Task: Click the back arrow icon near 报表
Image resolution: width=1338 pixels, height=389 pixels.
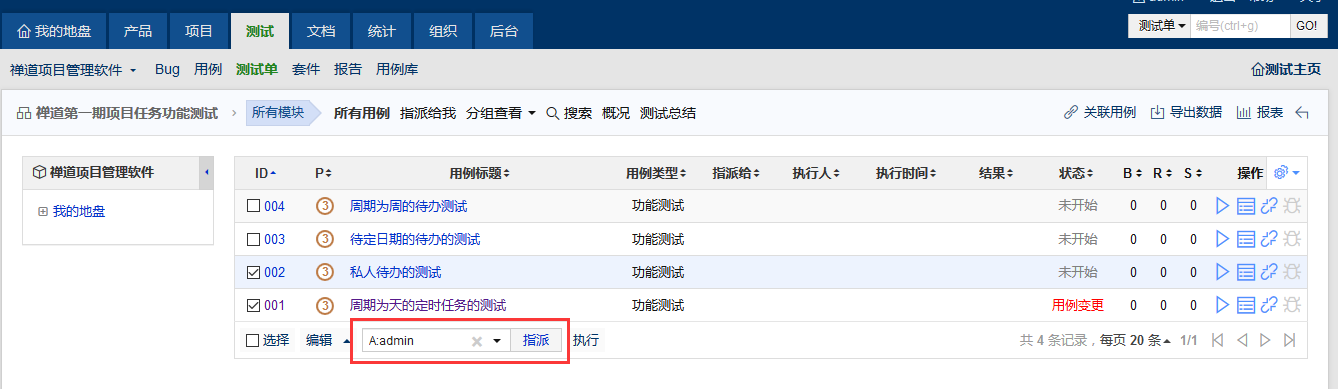Action: pos(1302,113)
